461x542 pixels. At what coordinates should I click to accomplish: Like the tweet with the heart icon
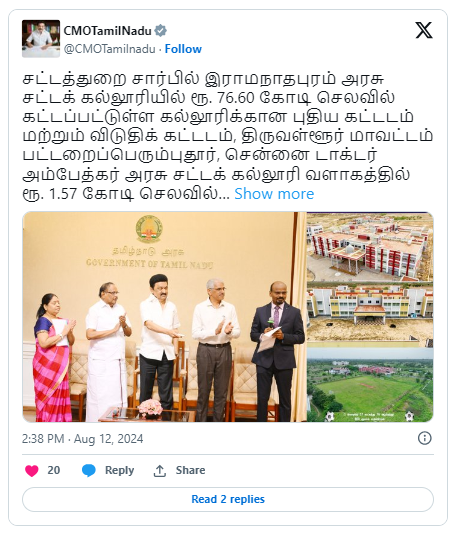(32, 471)
